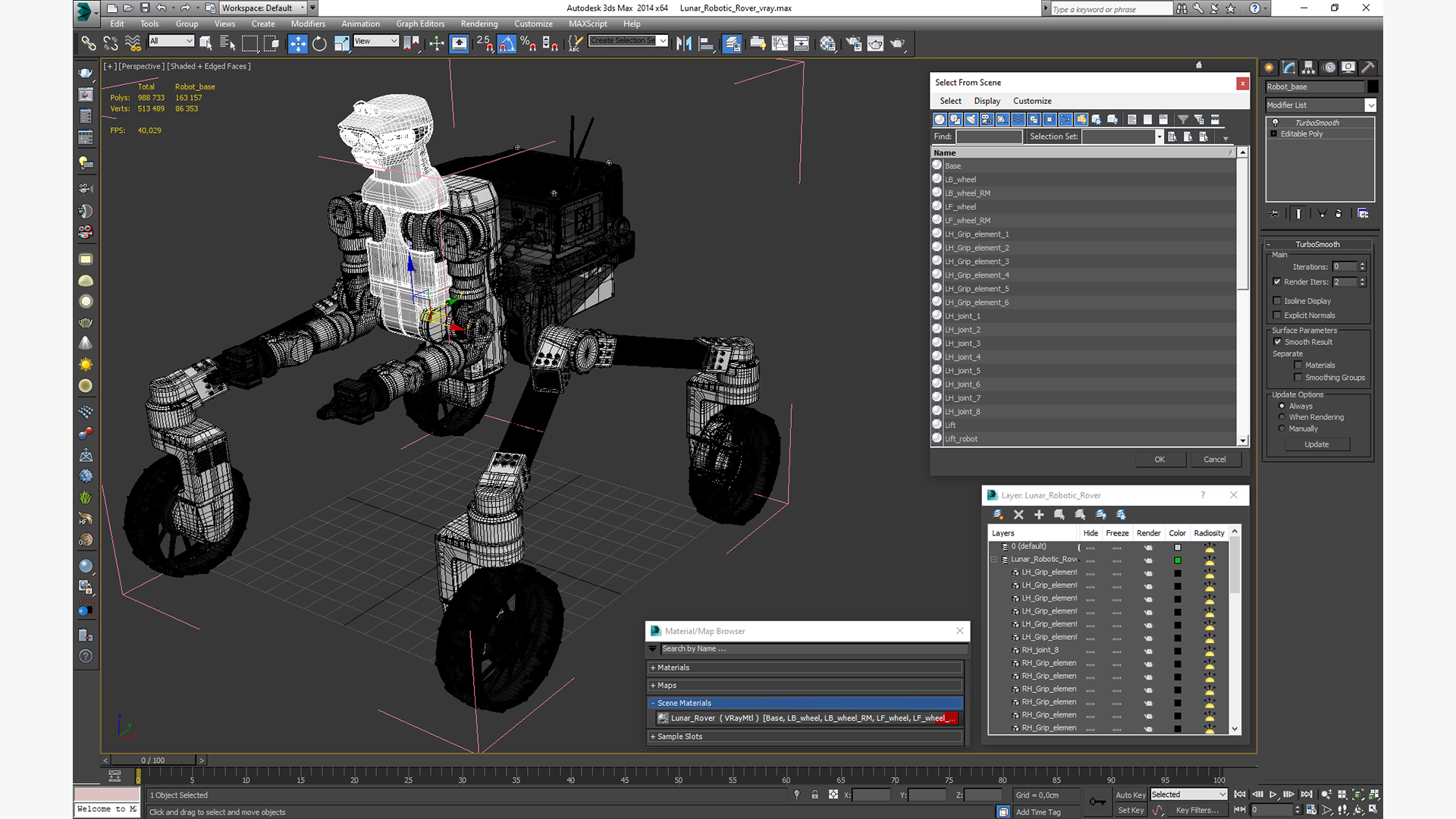Click Render Production teapot icon
Screen dimensions: 1456x819
point(898,43)
